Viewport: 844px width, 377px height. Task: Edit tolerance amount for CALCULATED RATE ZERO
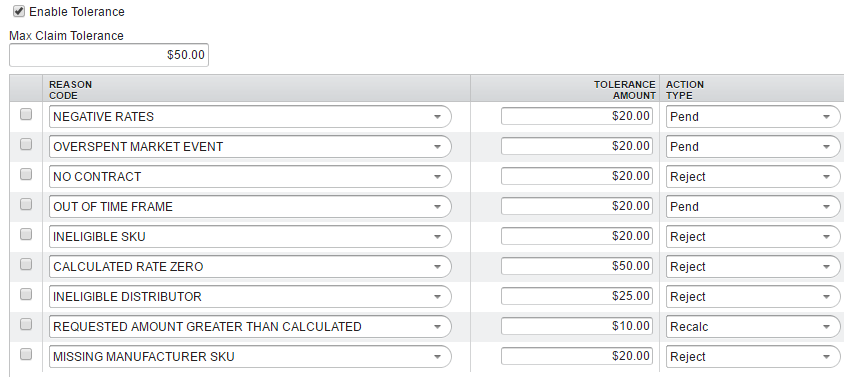coord(577,266)
